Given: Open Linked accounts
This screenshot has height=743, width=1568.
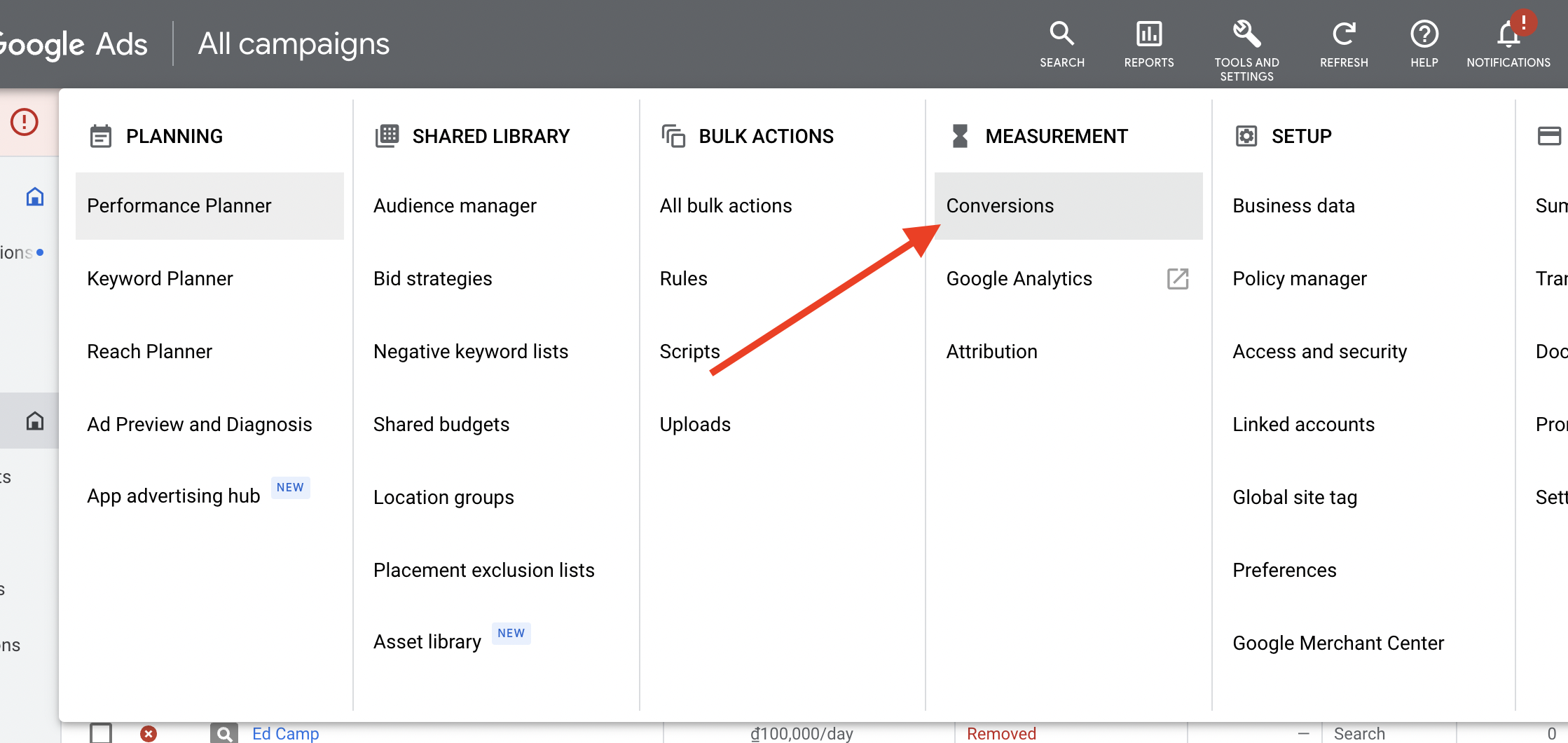Looking at the screenshot, I should [1304, 425].
